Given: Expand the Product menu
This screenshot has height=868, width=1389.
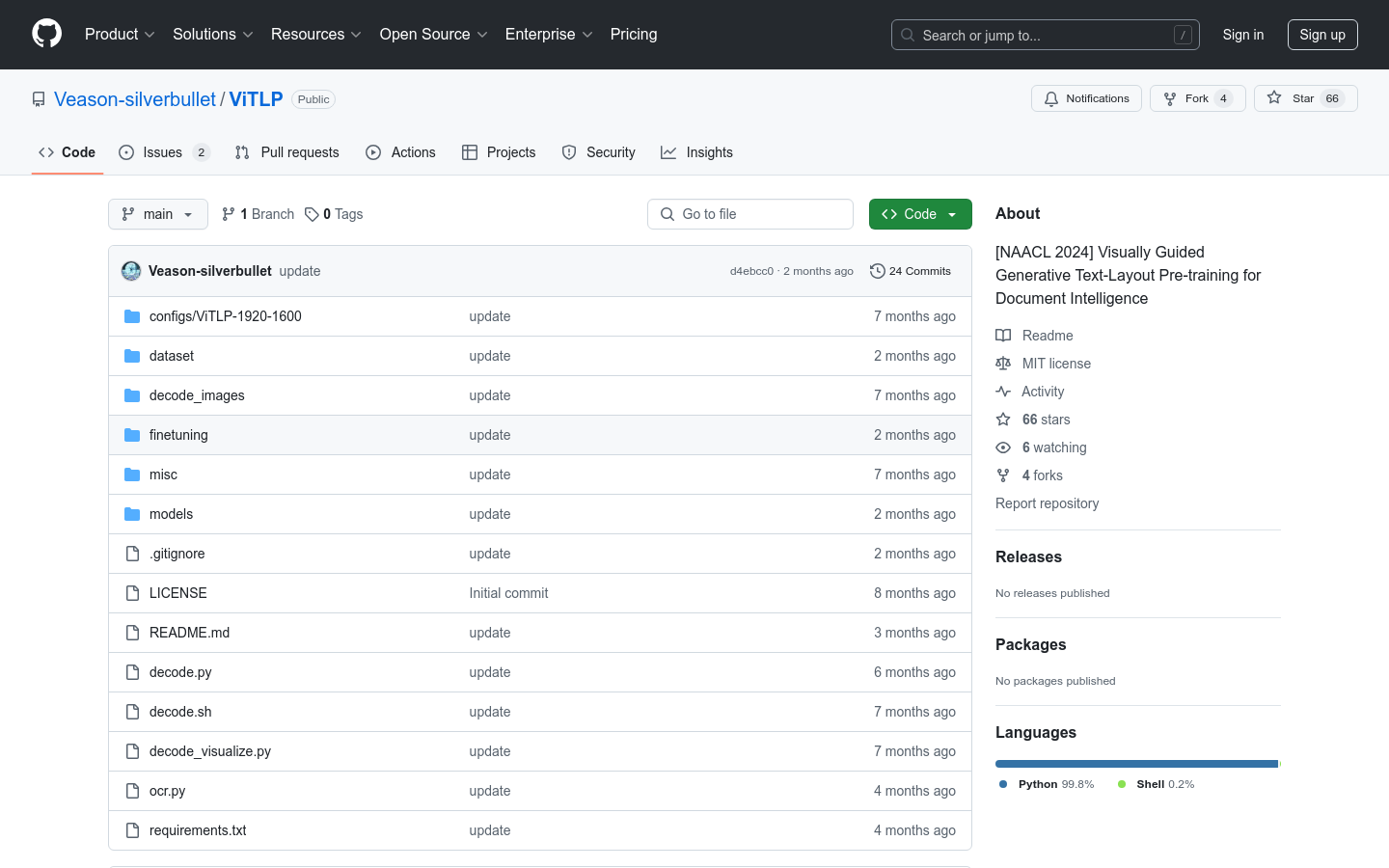Looking at the screenshot, I should pos(120,35).
